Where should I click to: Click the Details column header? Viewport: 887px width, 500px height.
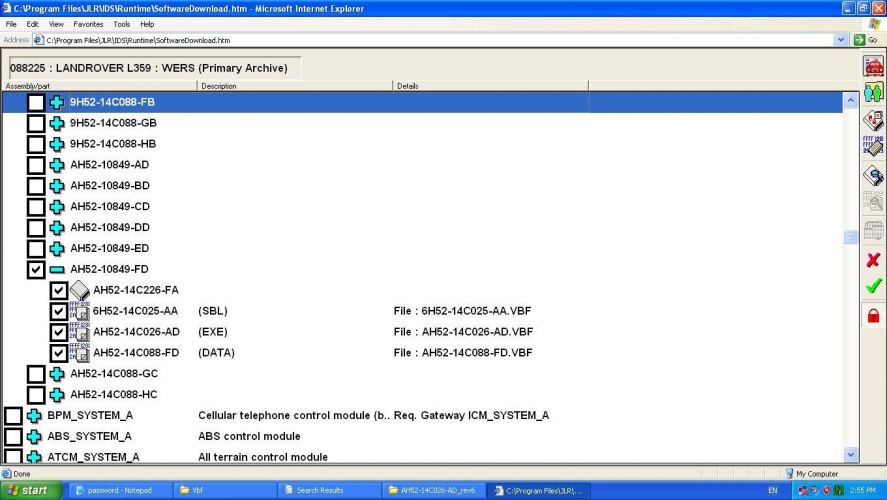coord(491,86)
